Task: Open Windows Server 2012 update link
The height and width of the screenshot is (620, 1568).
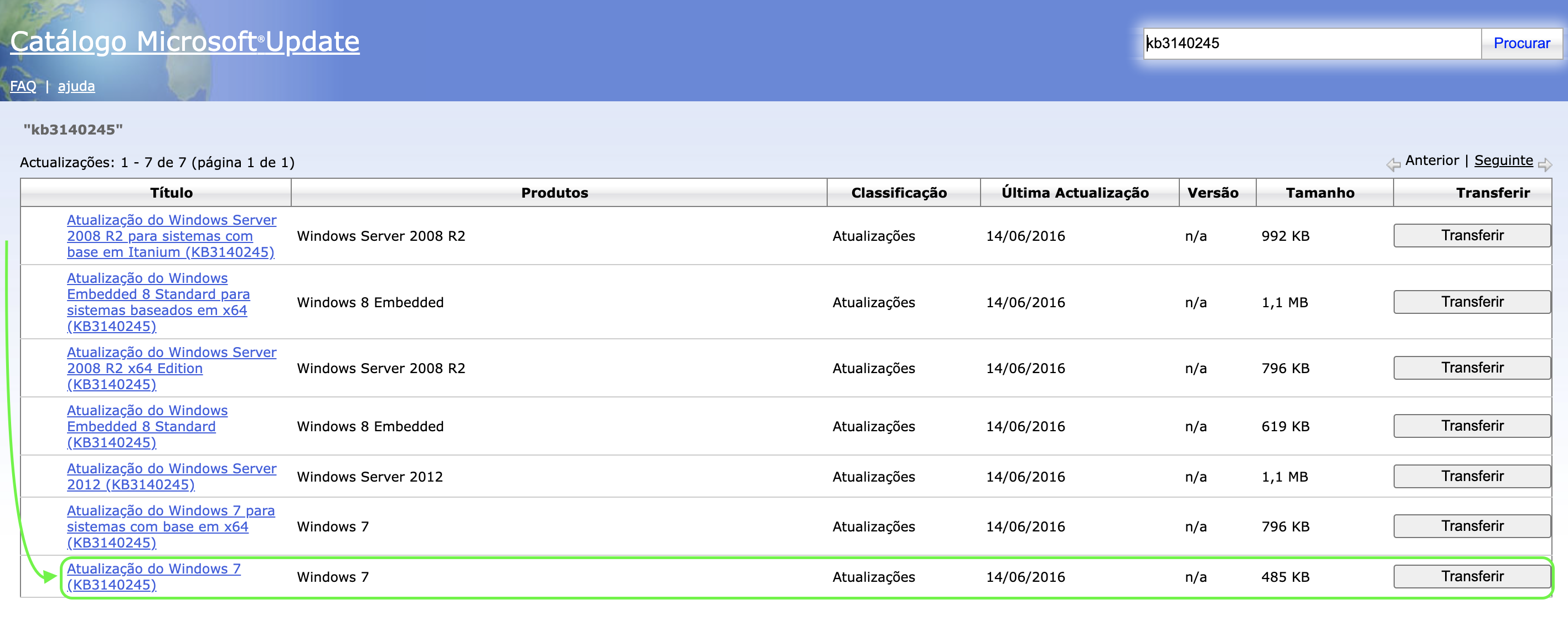Action: point(172,477)
